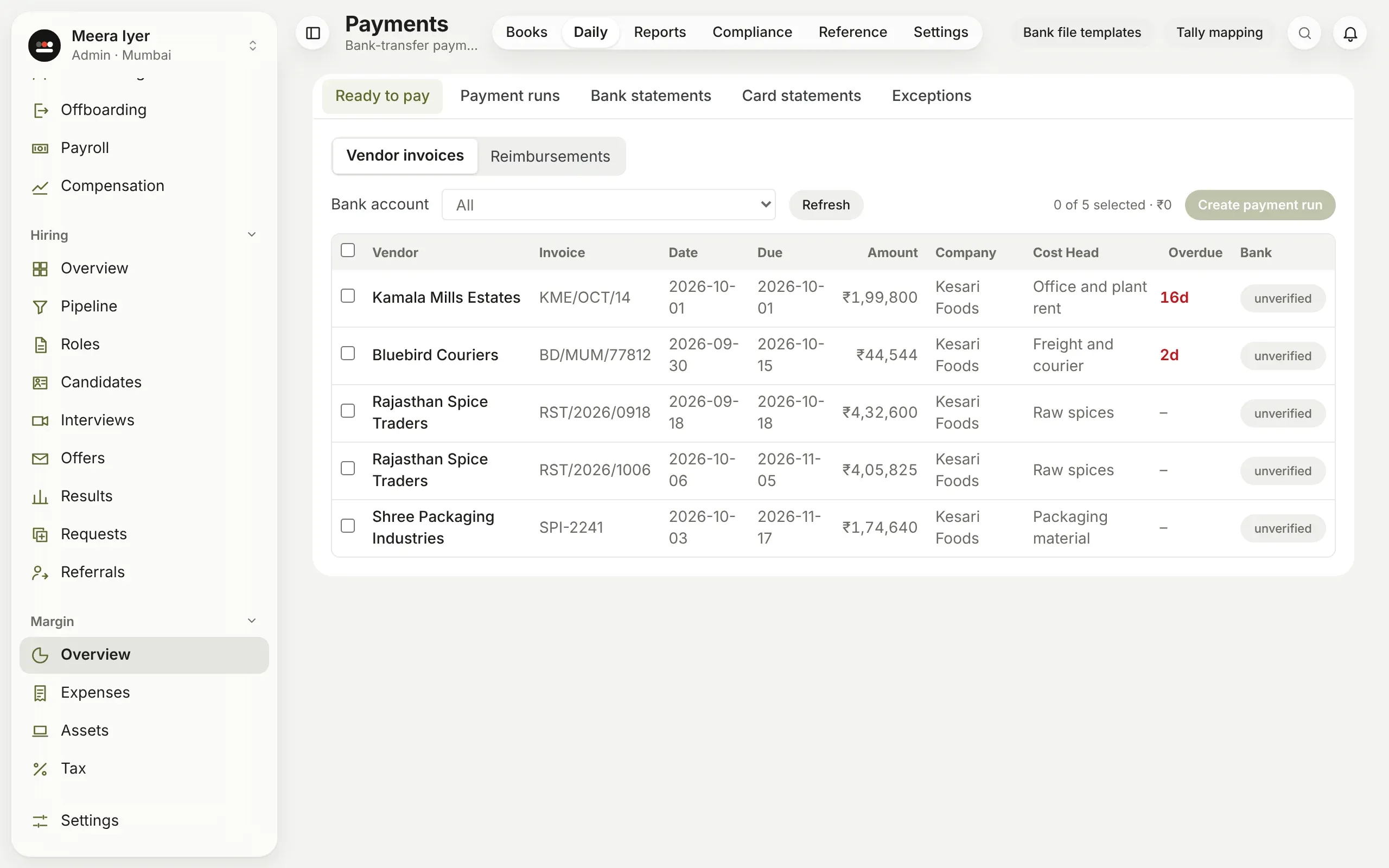Screen dimensions: 1389x868
Task: Open Compliance in top navigation
Action: (x=752, y=32)
